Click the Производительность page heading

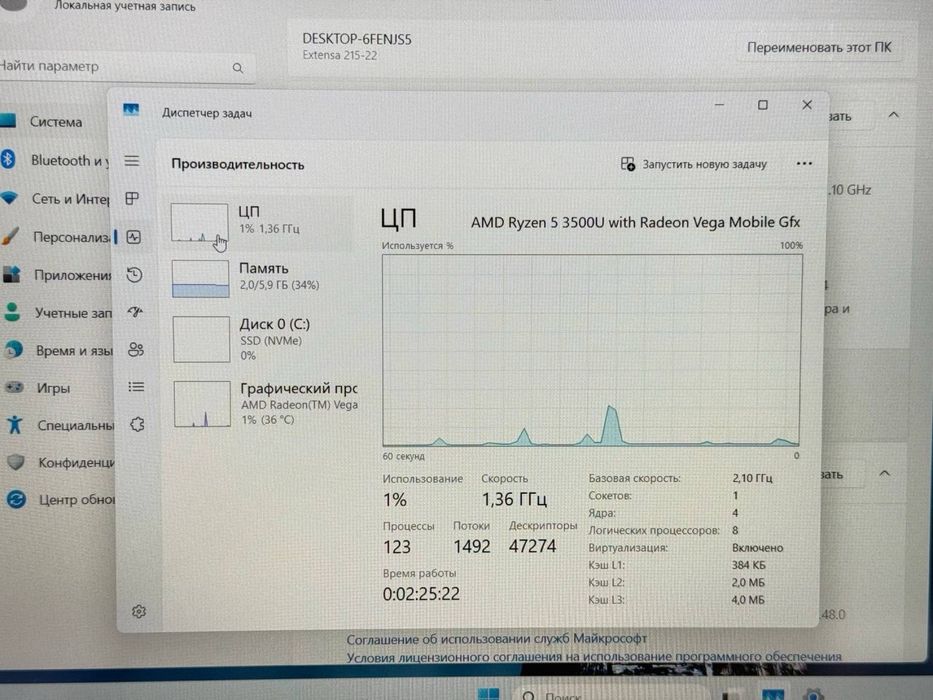(238, 165)
